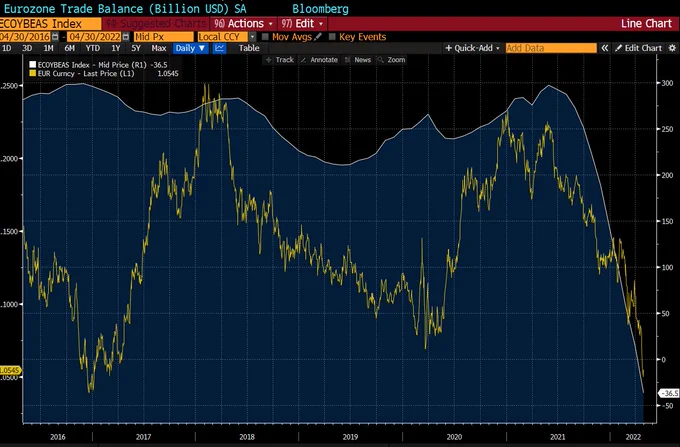Click the -36.5 right axis value marker
Image resolution: width=680 pixels, height=447 pixels.
pyautogui.click(x=669, y=393)
